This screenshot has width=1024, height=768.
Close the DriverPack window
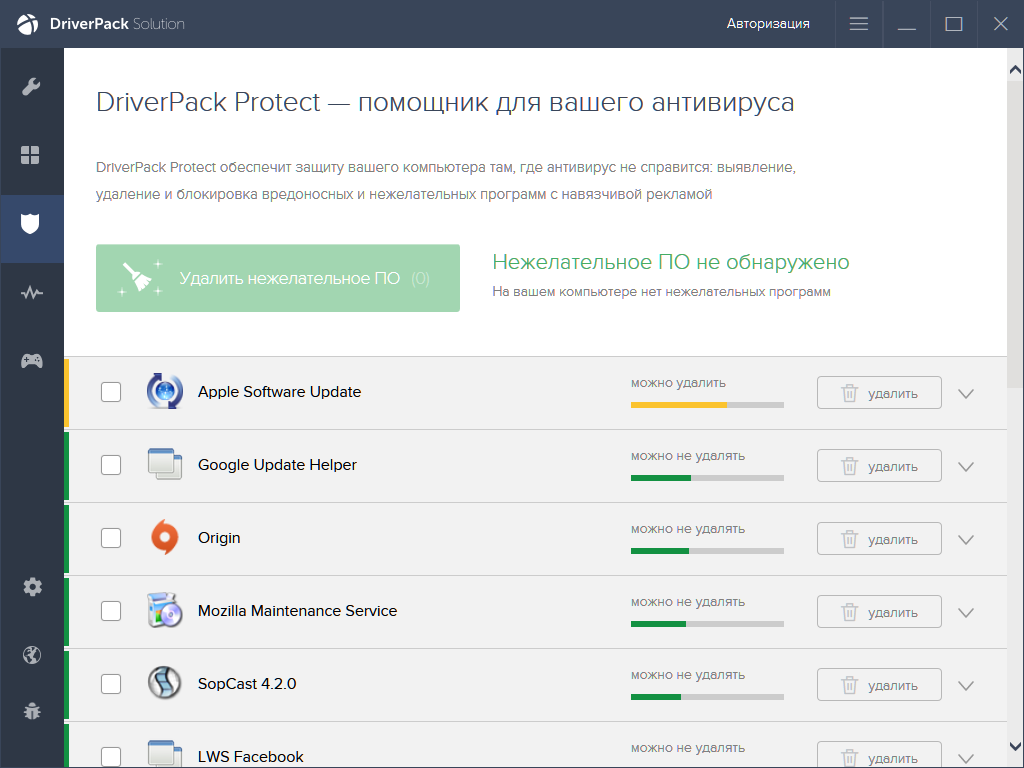1000,24
